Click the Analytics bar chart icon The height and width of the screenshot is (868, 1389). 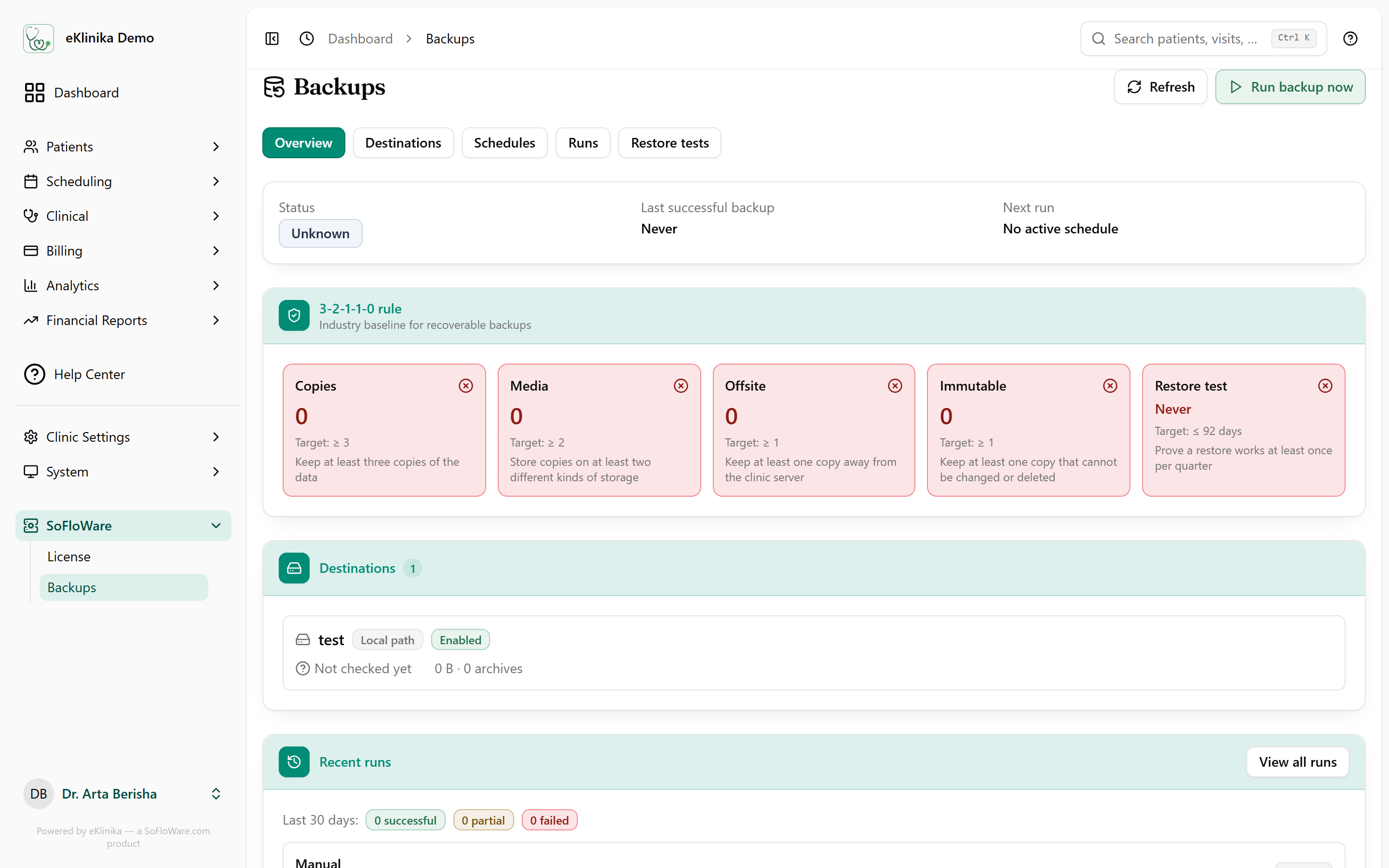(x=31, y=285)
